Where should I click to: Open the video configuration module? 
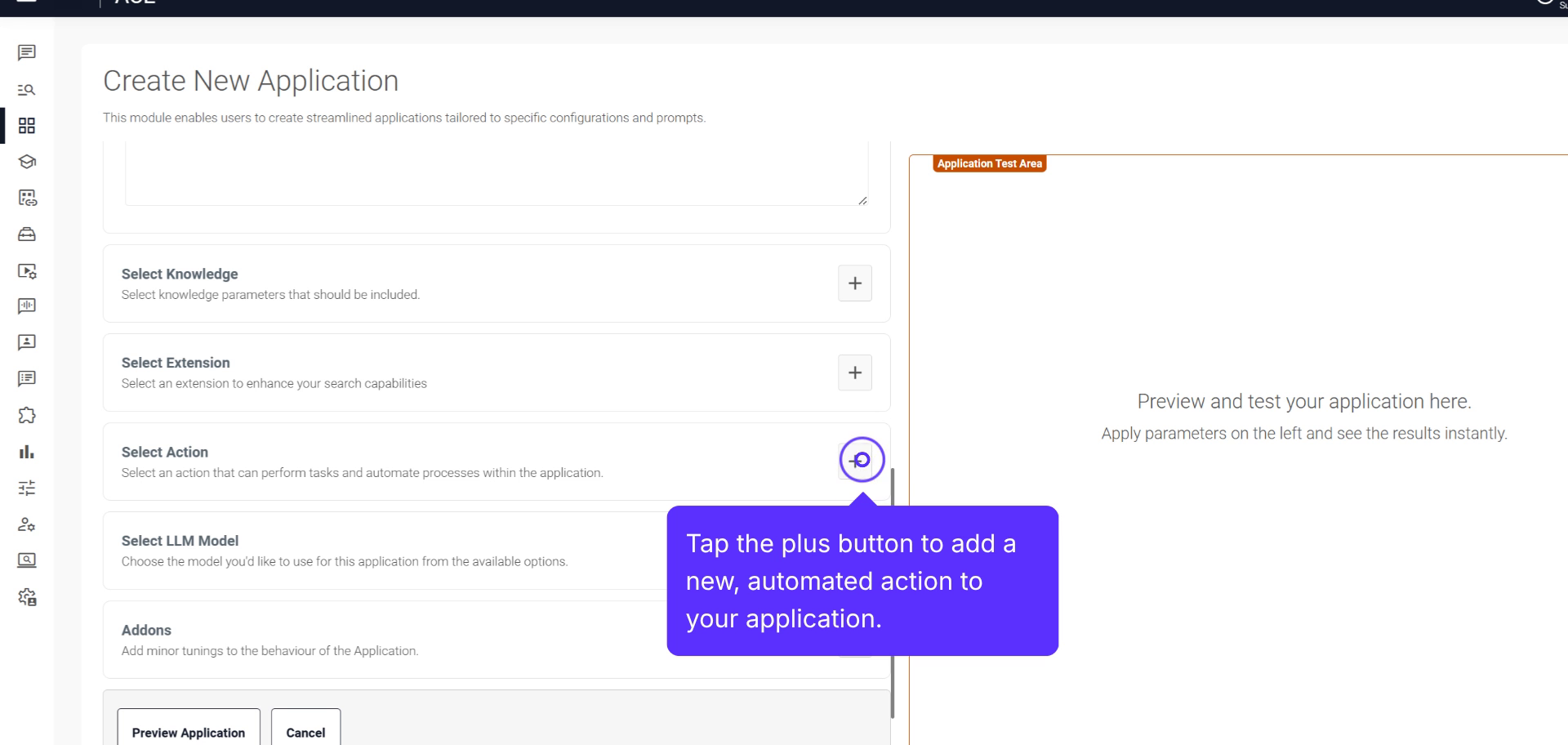tap(27, 272)
